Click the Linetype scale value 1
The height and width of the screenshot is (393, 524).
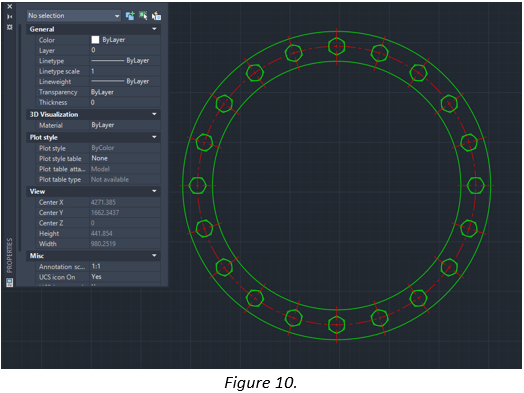click(x=125, y=71)
